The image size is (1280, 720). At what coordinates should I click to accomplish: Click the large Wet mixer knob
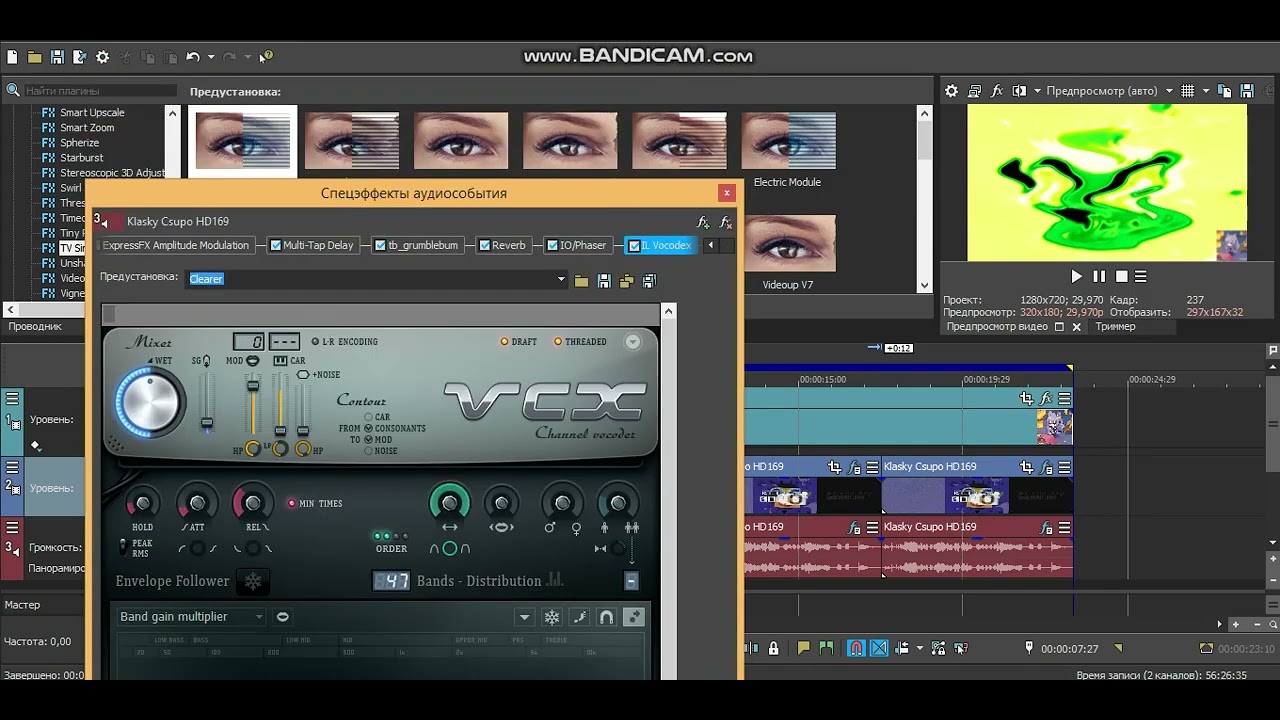tap(149, 403)
